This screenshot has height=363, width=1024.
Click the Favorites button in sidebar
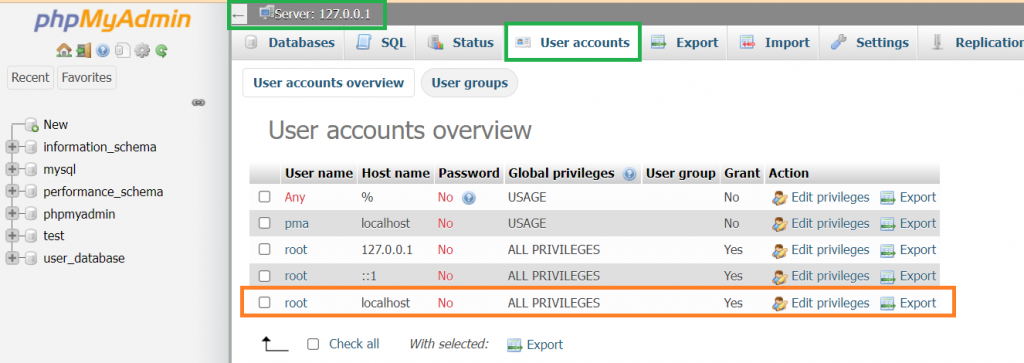[86, 77]
